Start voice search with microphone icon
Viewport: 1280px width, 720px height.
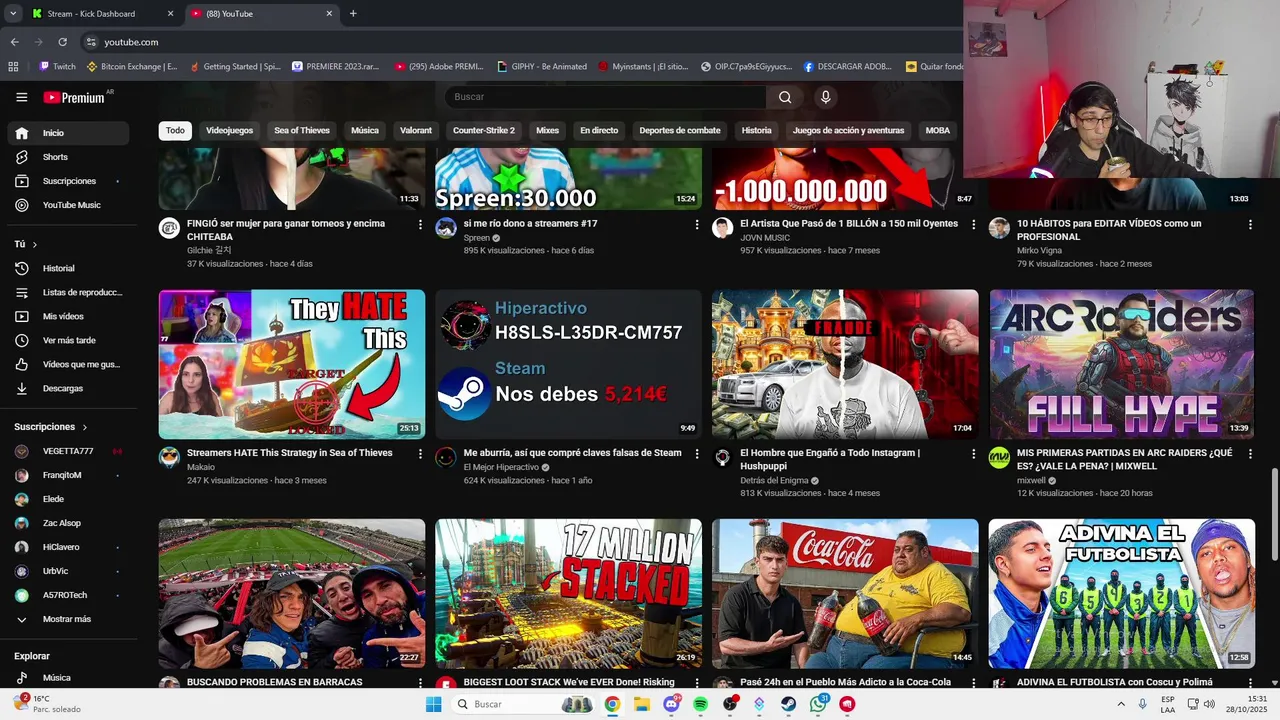click(x=825, y=97)
